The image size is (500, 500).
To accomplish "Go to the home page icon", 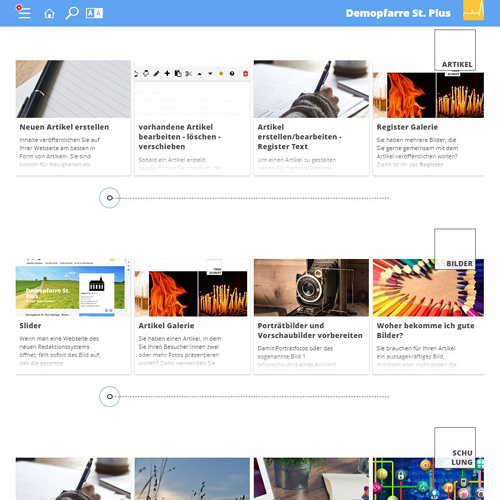I will [49, 13].
